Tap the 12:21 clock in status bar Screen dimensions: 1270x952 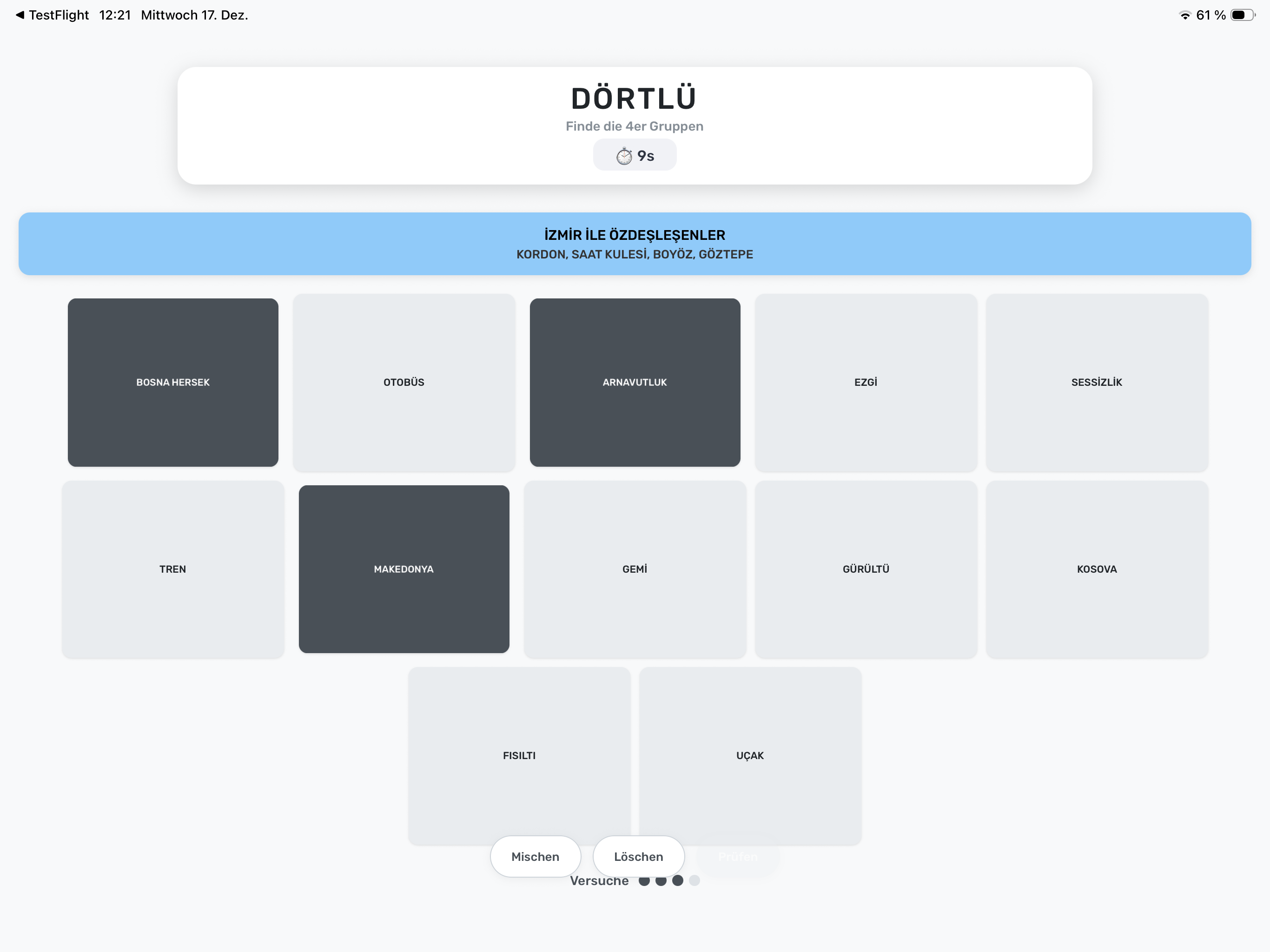(x=115, y=15)
